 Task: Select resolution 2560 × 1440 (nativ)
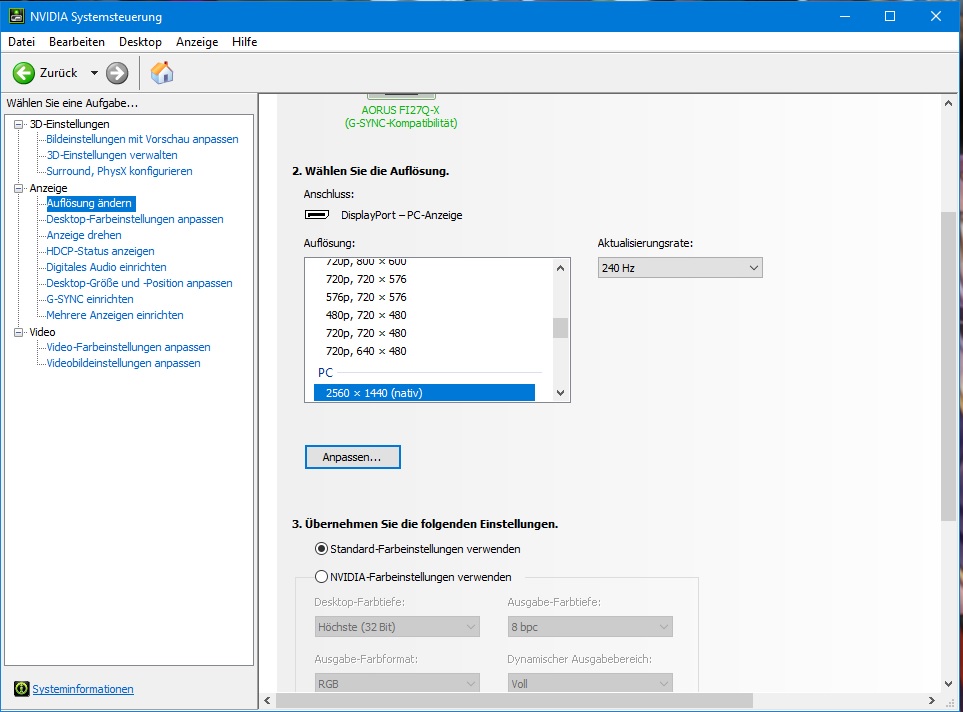424,393
